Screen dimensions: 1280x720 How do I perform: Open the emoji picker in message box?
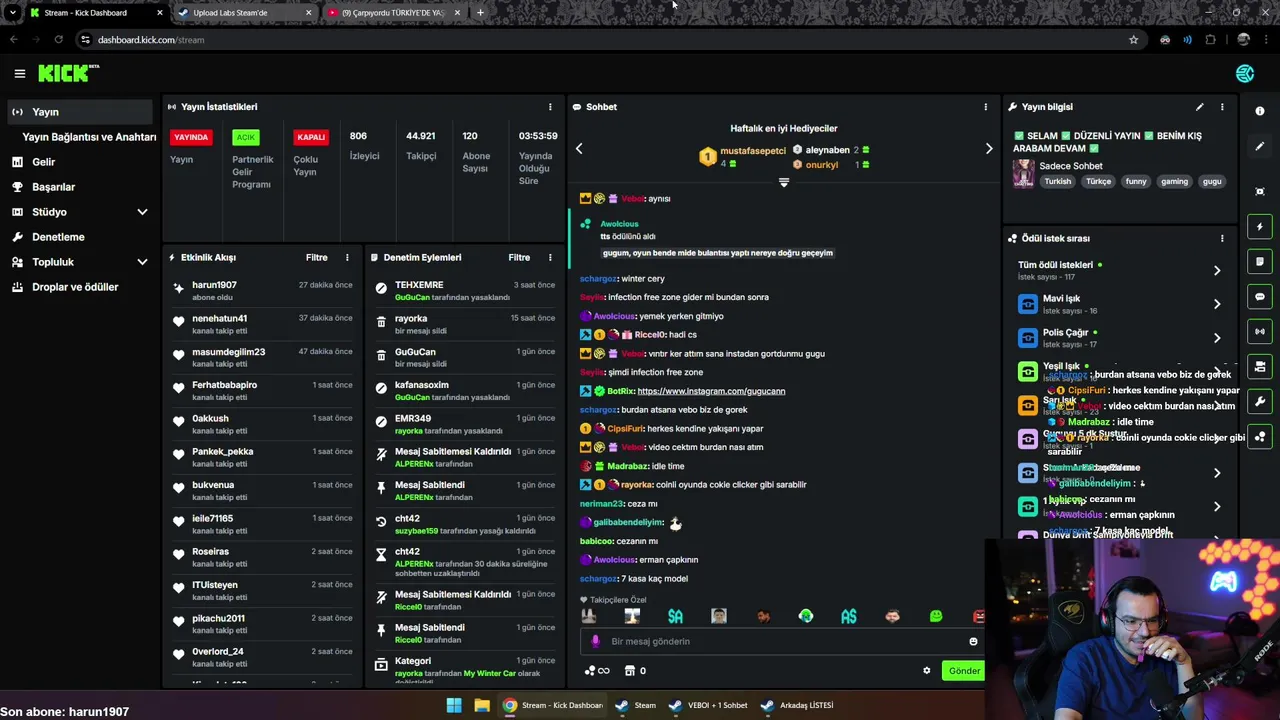(x=973, y=642)
